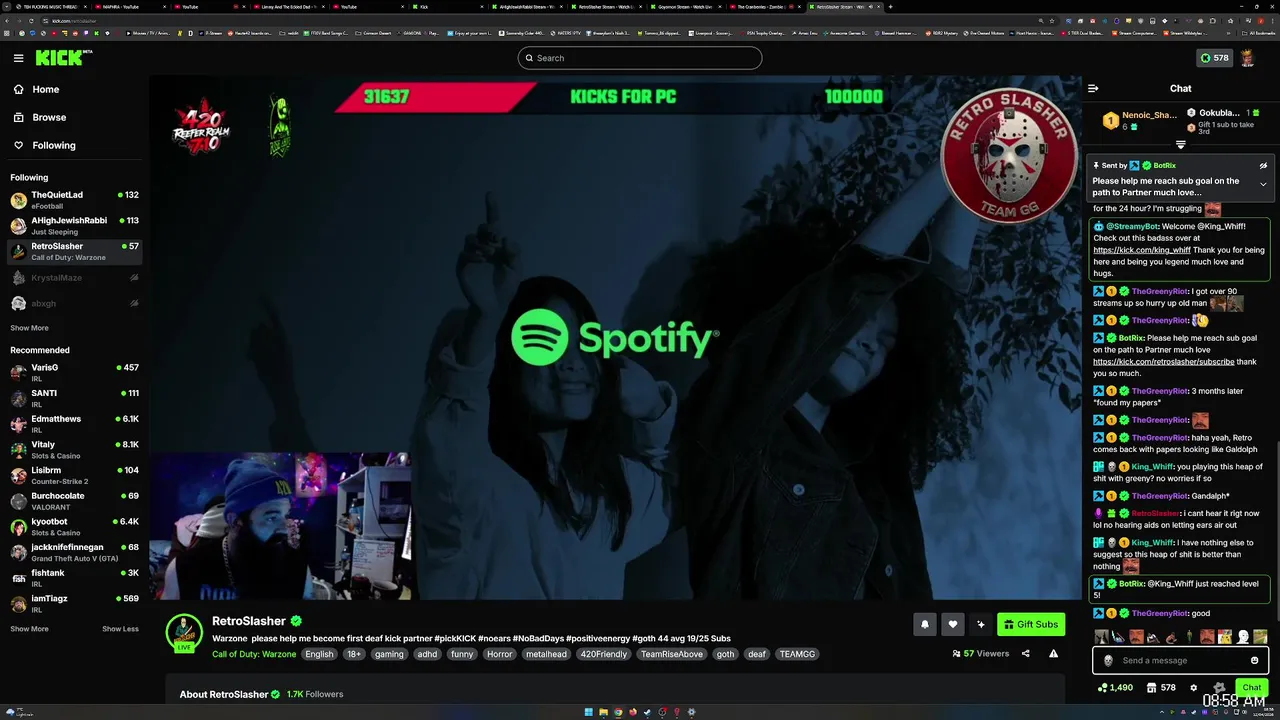The height and width of the screenshot is (720, 1280).
Task: Click the adhd tag
Action: pos(427,654)
